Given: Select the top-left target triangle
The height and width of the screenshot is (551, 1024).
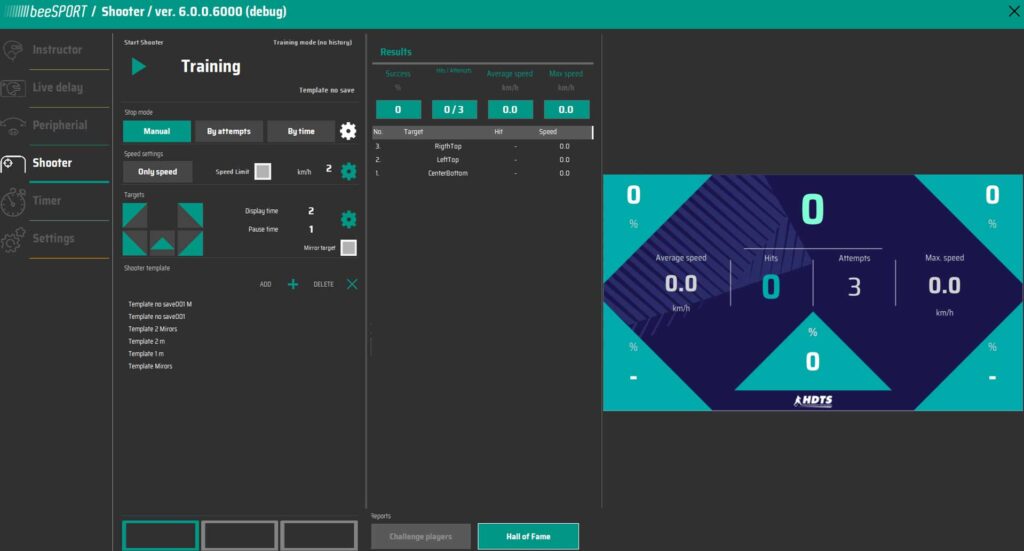Looking at the screenshot, I should click(x=135, y=215).
